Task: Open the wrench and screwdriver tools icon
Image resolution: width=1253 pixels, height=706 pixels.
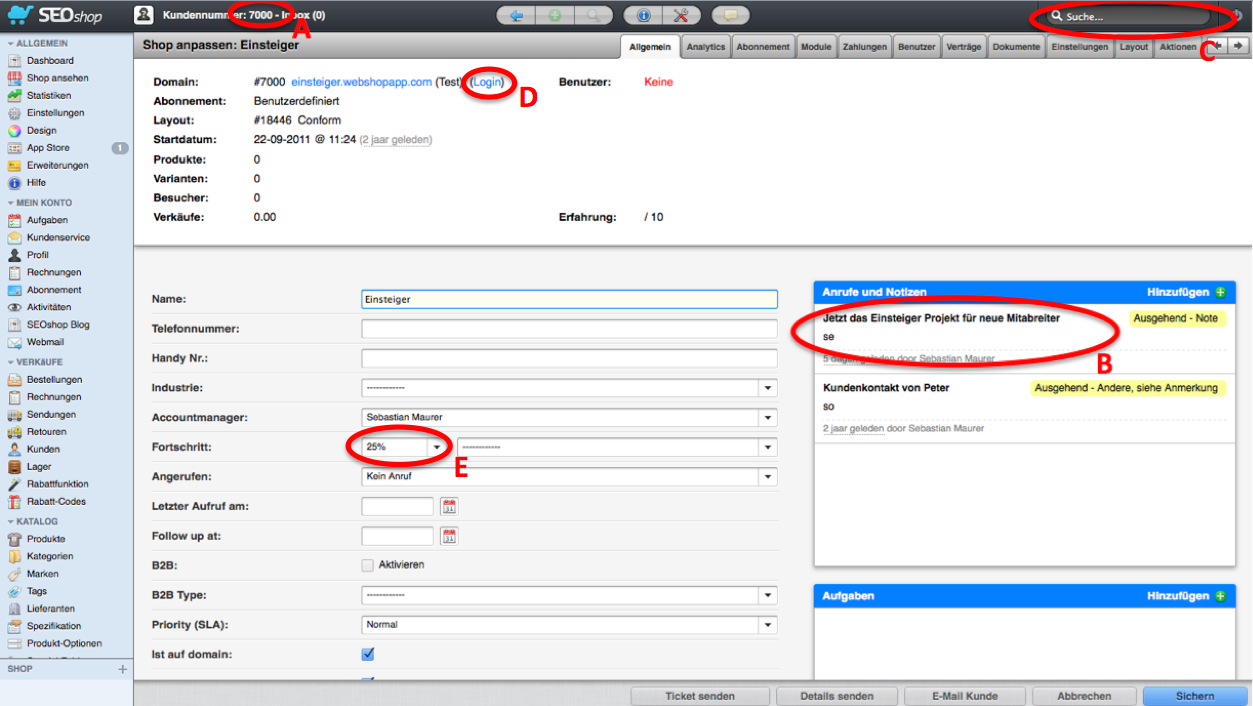Action: click(681, 16)
